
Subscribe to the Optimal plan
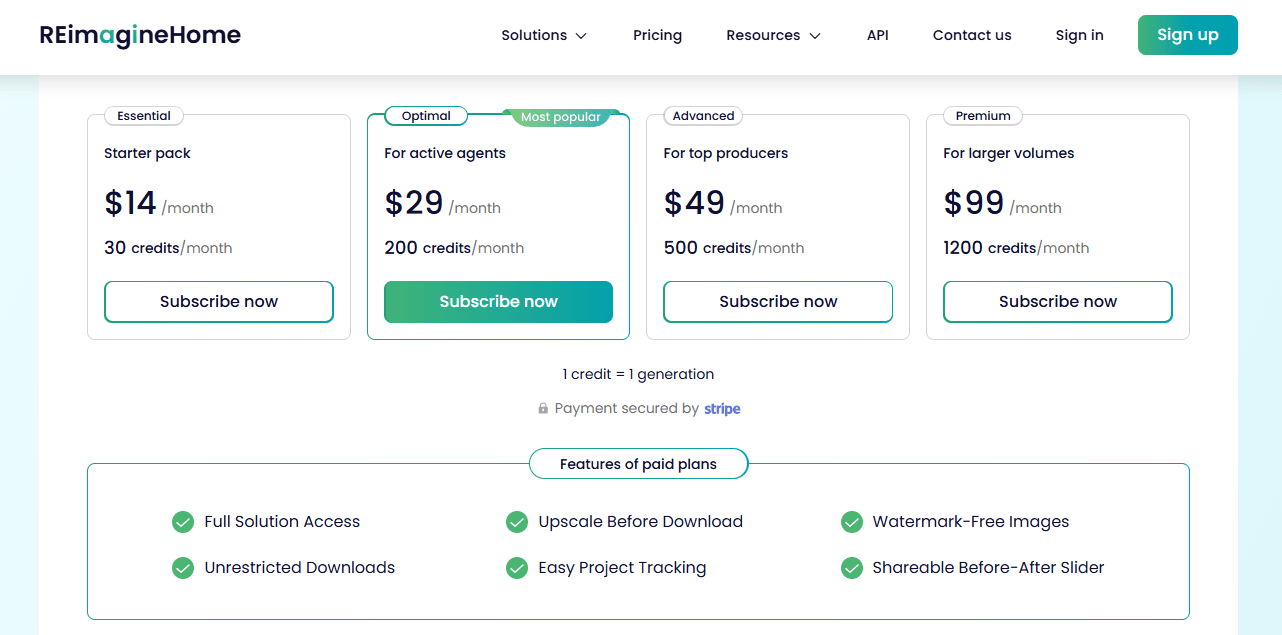pyautogui.click(x=498, y=301)
